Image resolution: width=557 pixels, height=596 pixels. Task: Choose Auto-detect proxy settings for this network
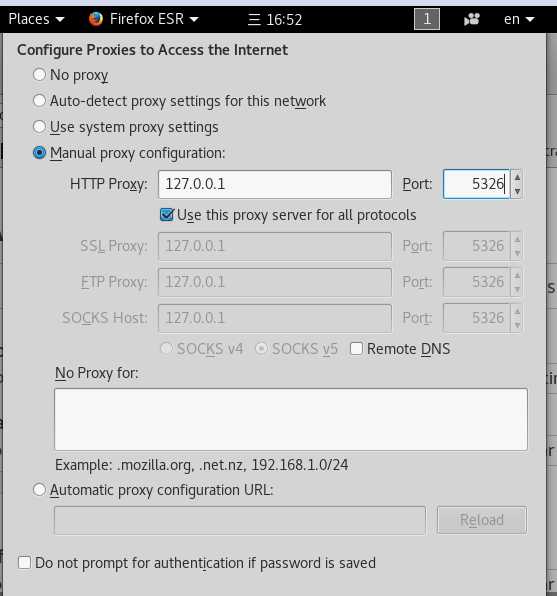tap(39, 101)
